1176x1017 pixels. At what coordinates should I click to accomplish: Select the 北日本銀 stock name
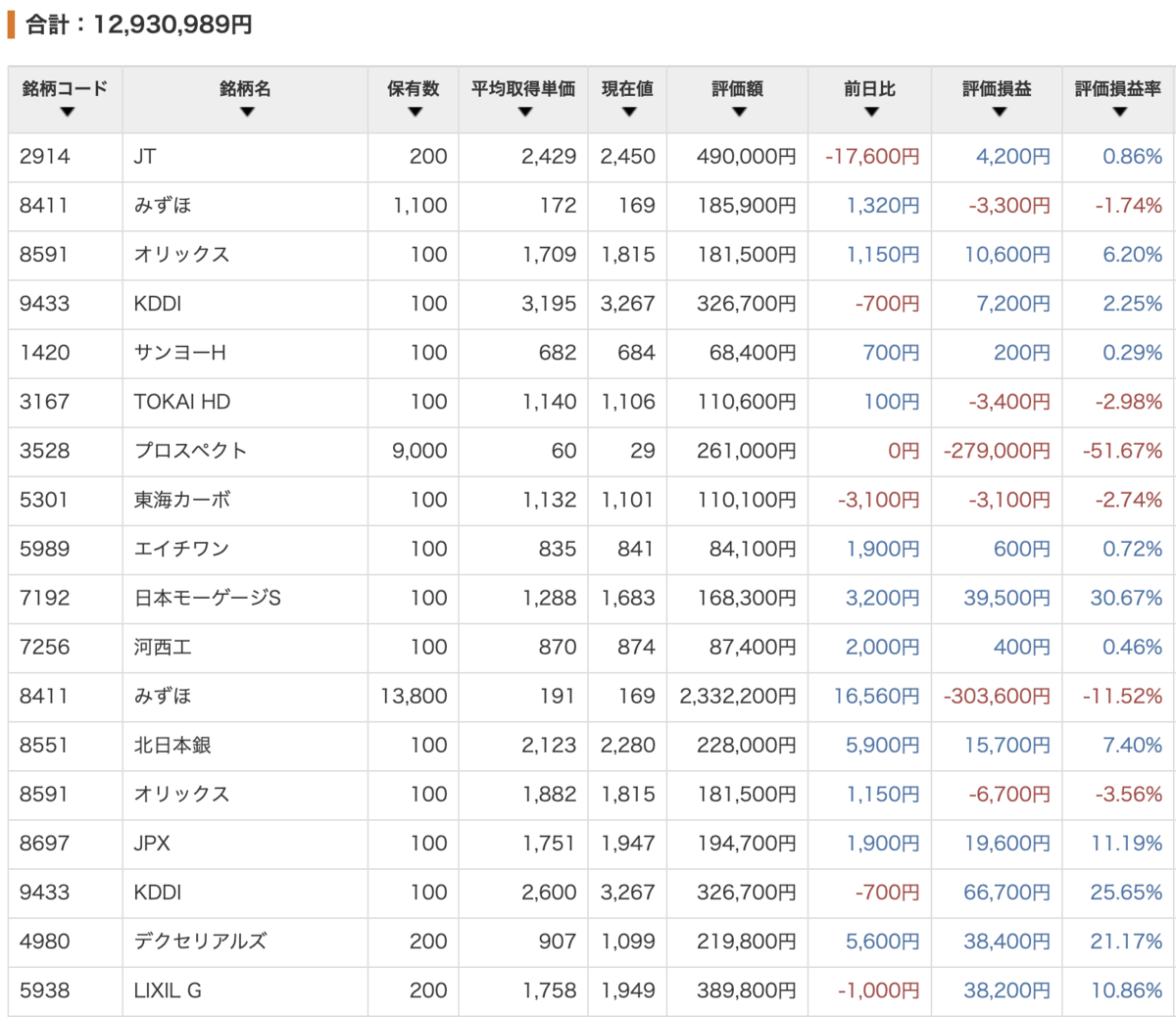172,745
